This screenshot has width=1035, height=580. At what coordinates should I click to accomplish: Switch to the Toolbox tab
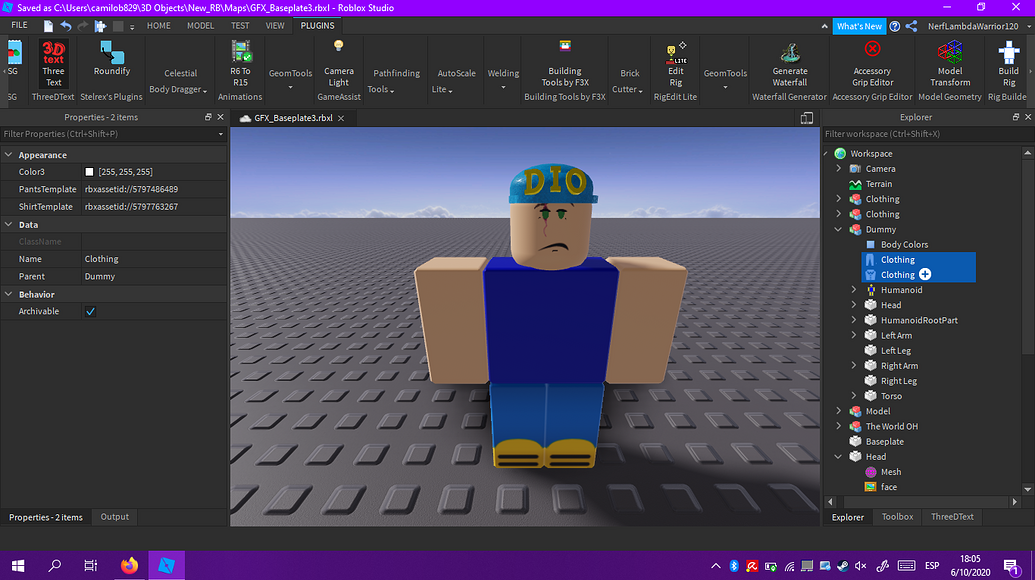coord(897,517)
